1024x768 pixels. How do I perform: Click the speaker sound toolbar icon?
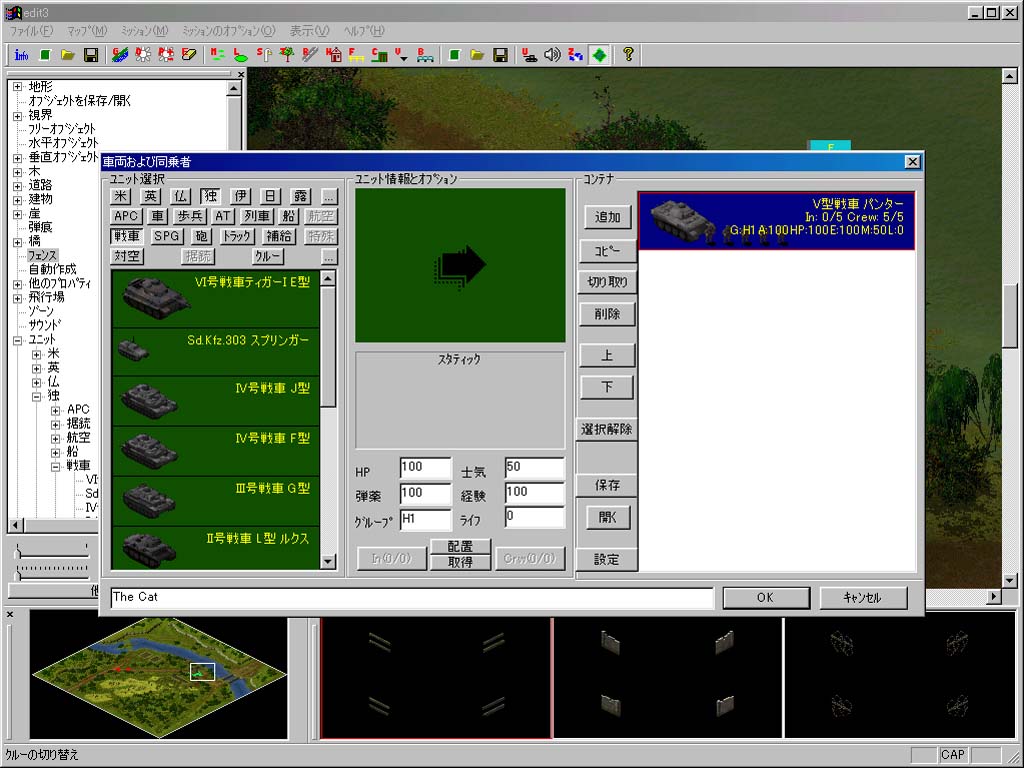pyautogui.click(x=551, y=54)
